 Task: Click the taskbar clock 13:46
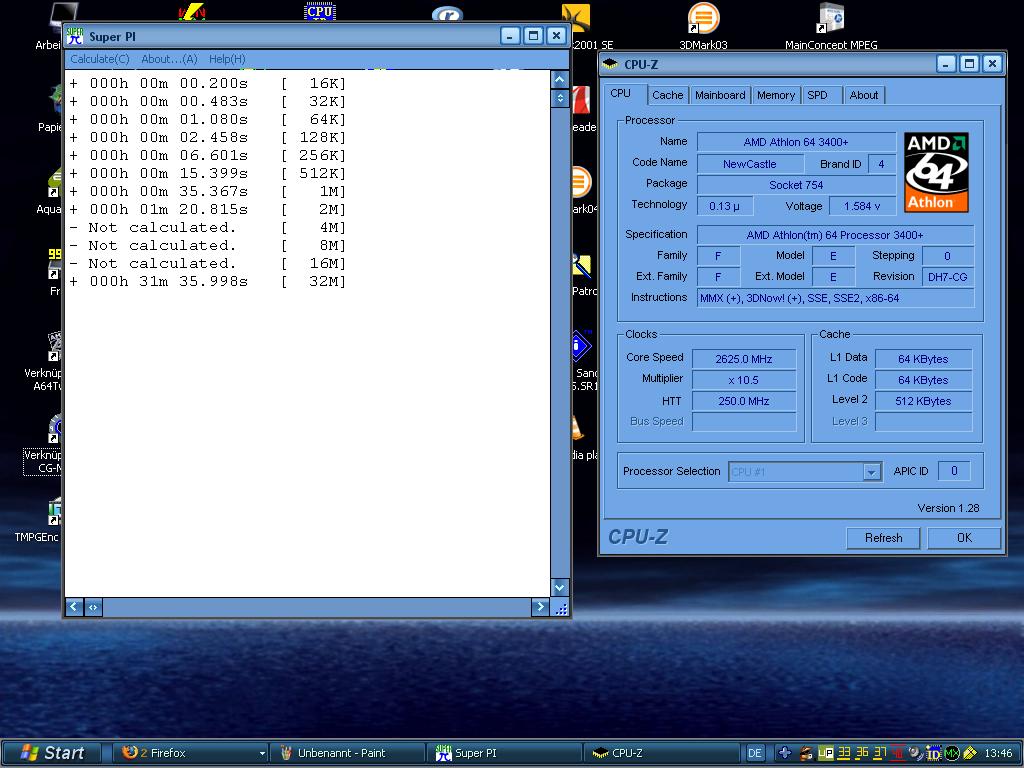point(998,753)
